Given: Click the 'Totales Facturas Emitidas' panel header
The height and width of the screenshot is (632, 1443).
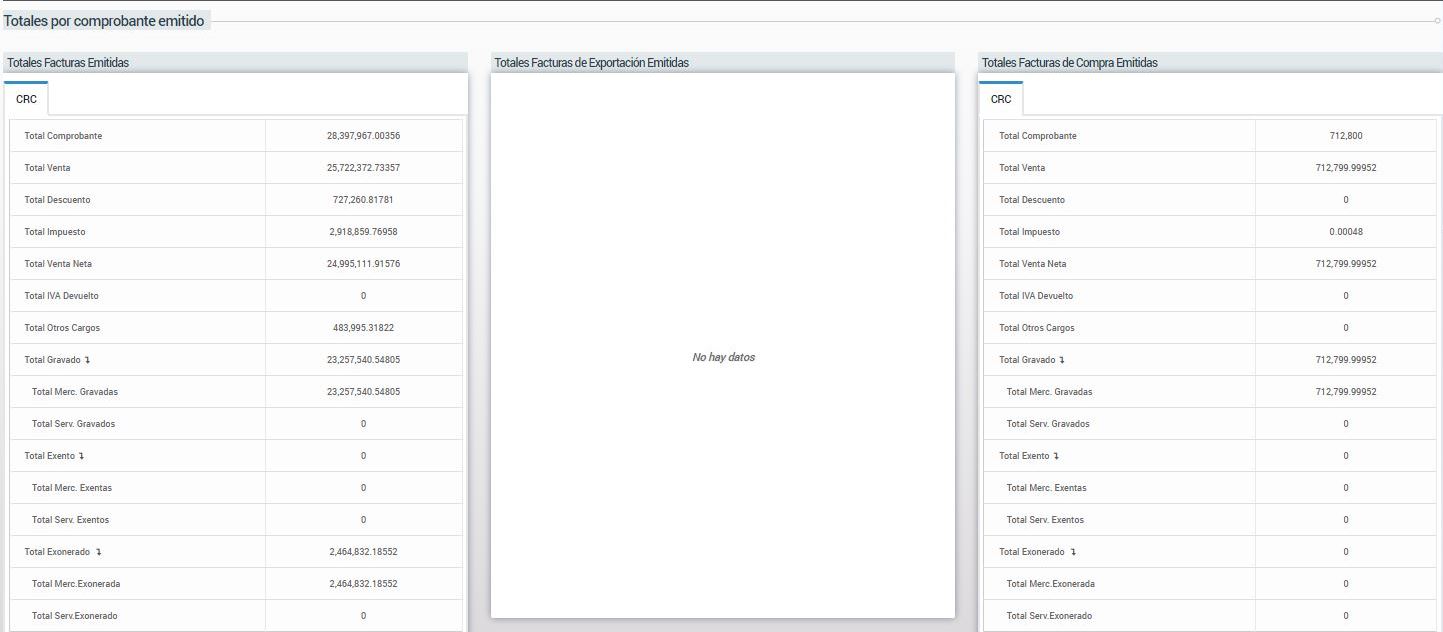Looking at the screenshot, I should pos(68,62).
